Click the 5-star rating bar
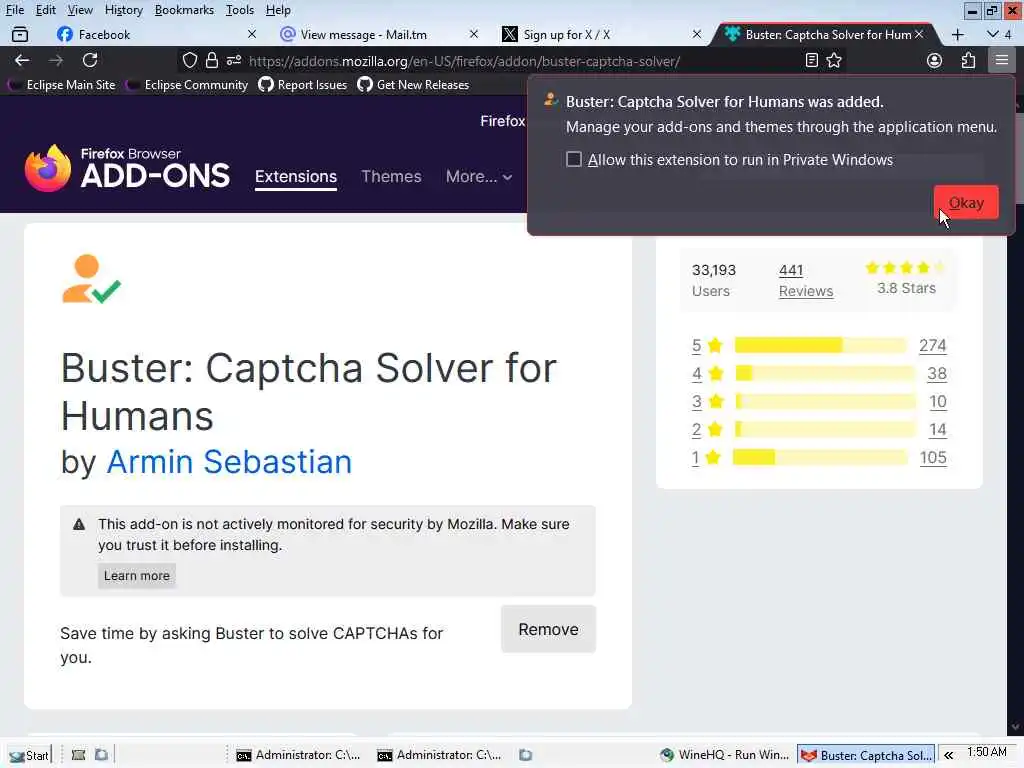Image resolution: width=1024 pixels, height=768 pixels. click(820, 345)
